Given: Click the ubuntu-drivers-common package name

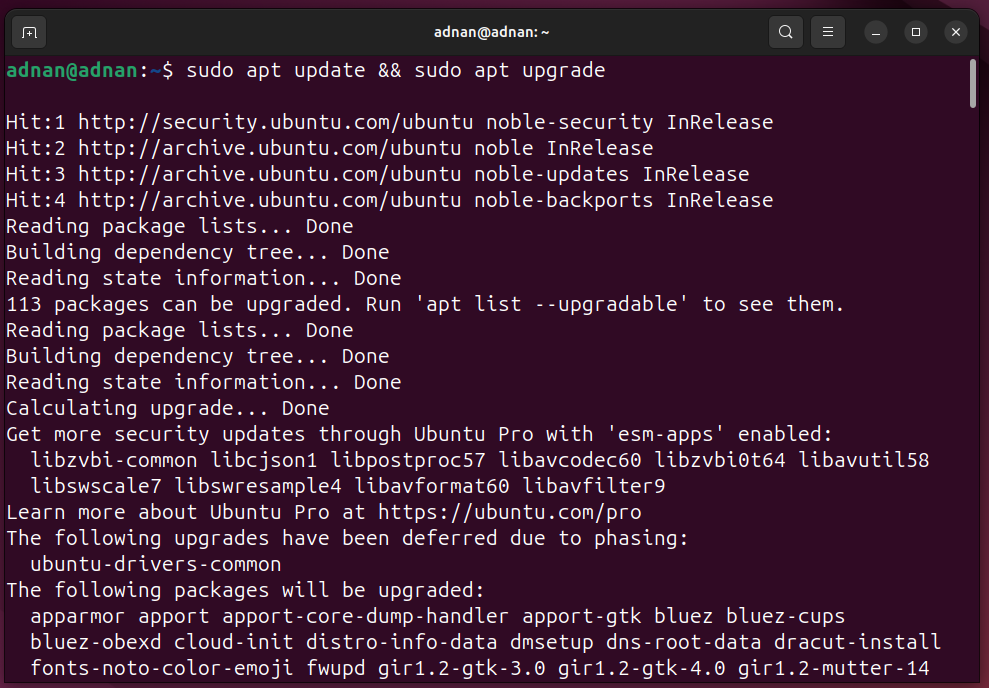Looking at the screenshot, I should click(156, 564).
